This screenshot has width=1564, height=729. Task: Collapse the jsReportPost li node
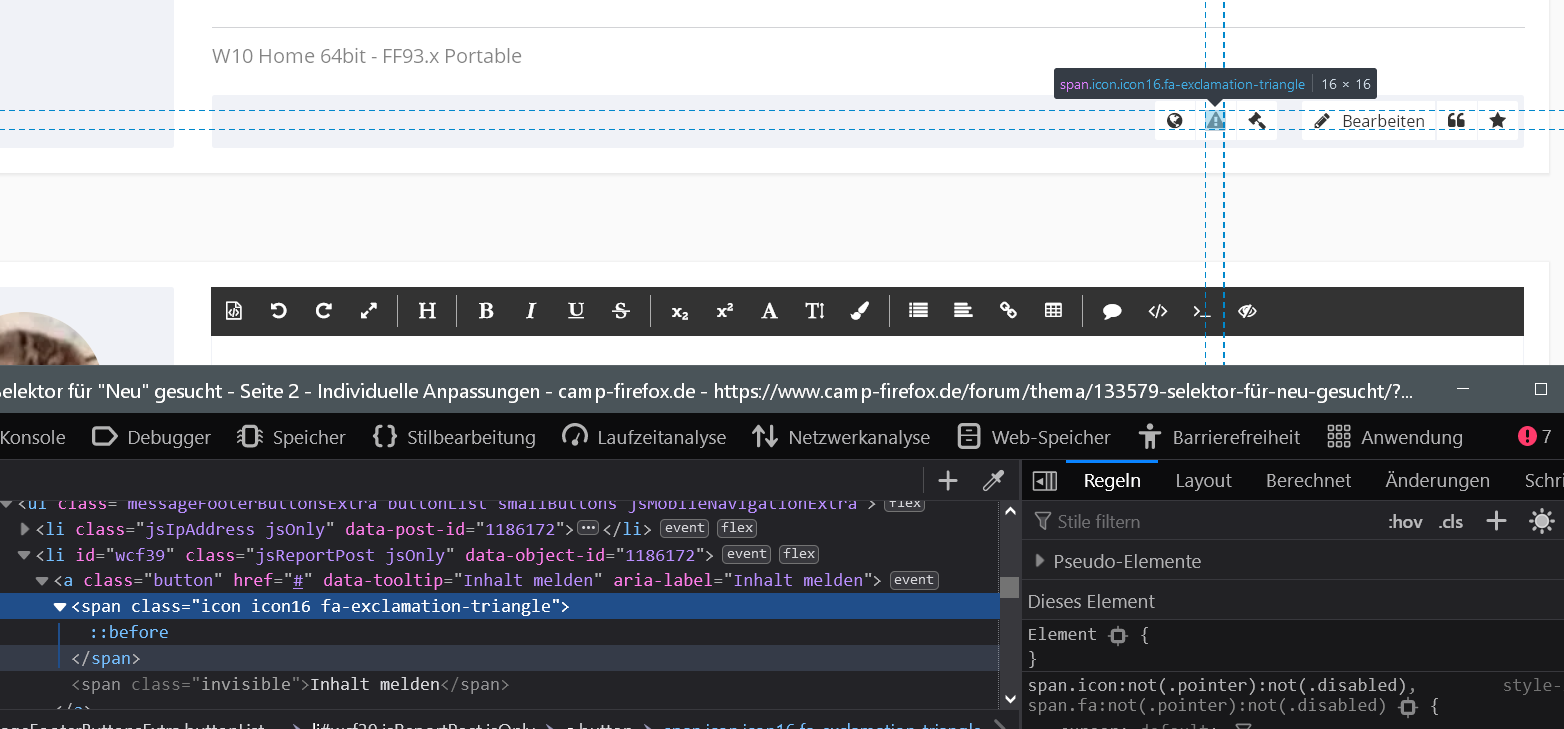[26, 554]
